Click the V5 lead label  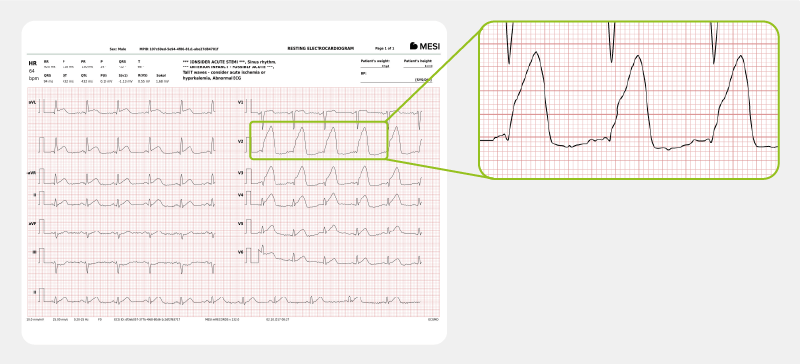click(x=240, y=224)
